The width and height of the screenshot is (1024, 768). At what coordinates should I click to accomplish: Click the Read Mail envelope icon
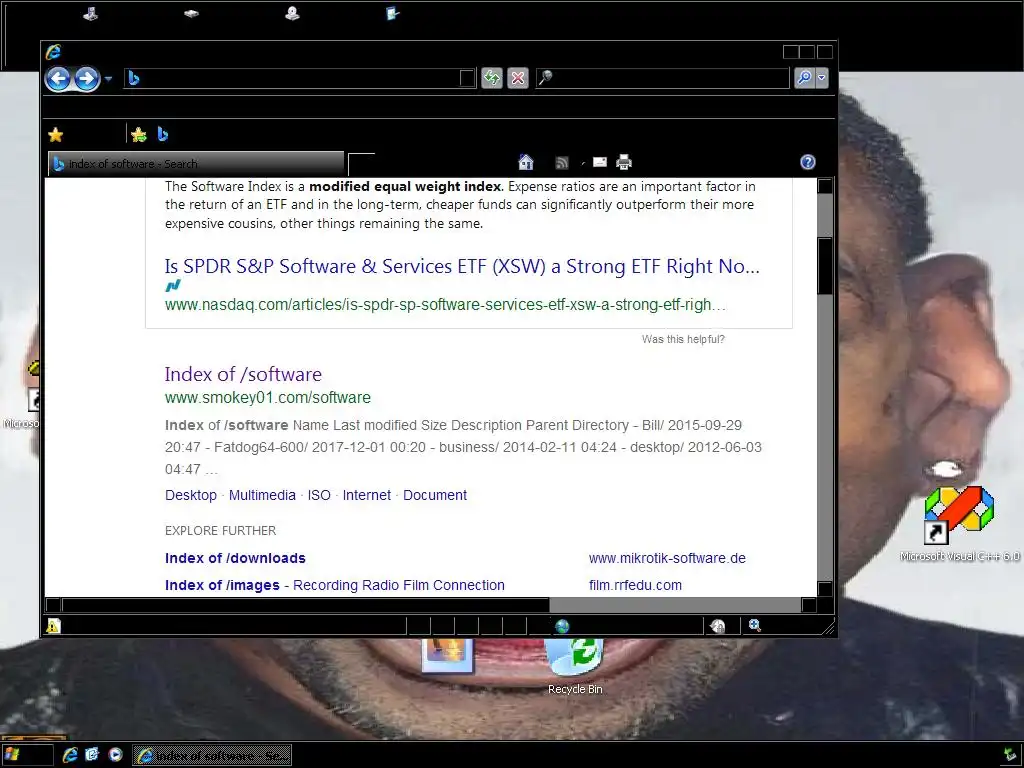600,162
